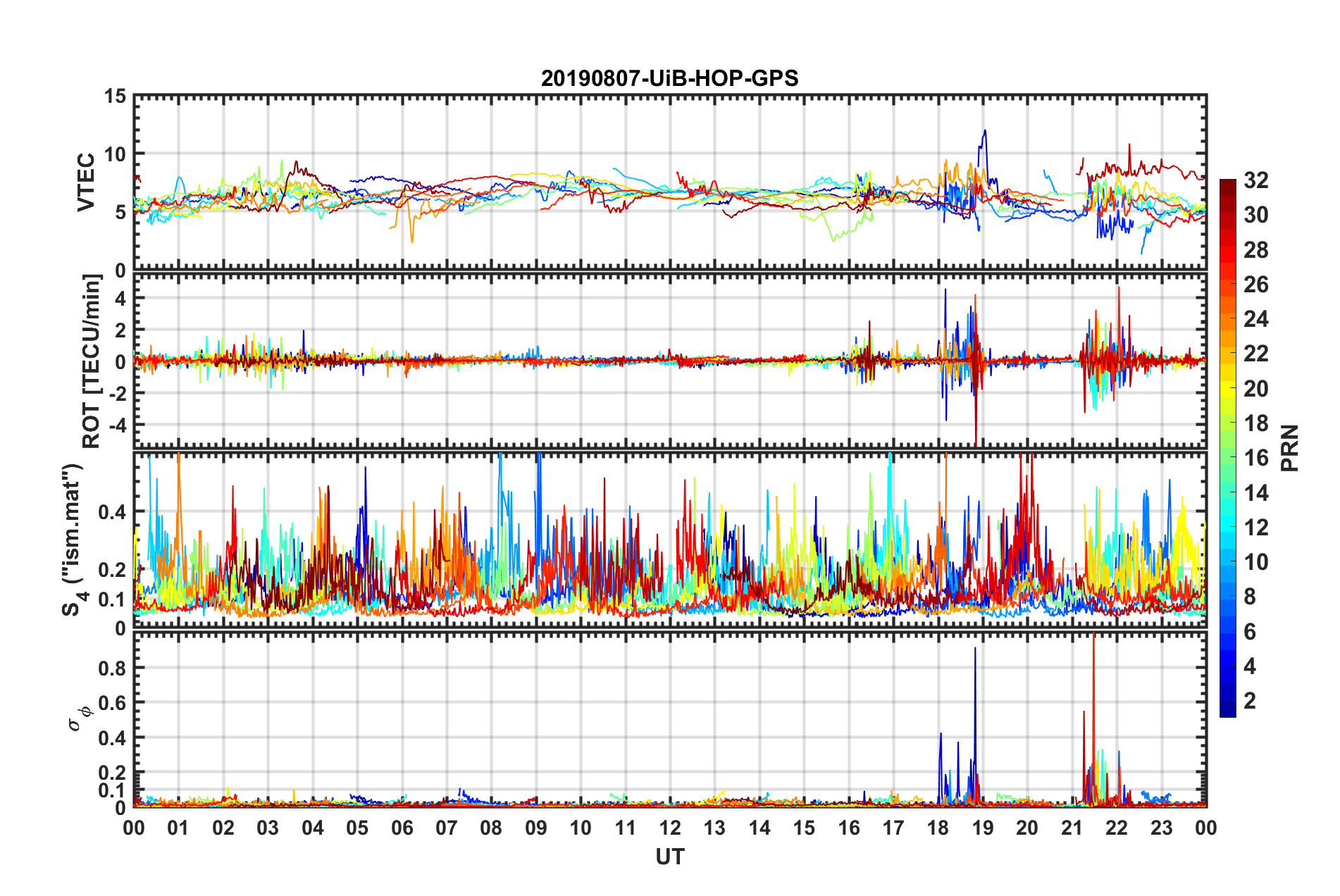
Task: Click the 15 tick on the VTEC axis
Action: [x=114, y=96]
